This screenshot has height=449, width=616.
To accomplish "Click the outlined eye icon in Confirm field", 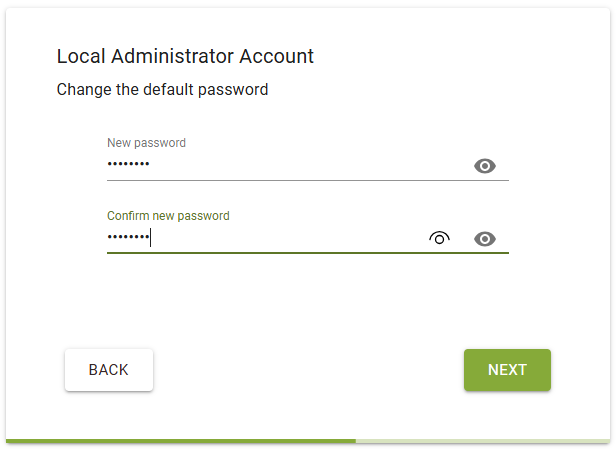I will pos(439,238).
